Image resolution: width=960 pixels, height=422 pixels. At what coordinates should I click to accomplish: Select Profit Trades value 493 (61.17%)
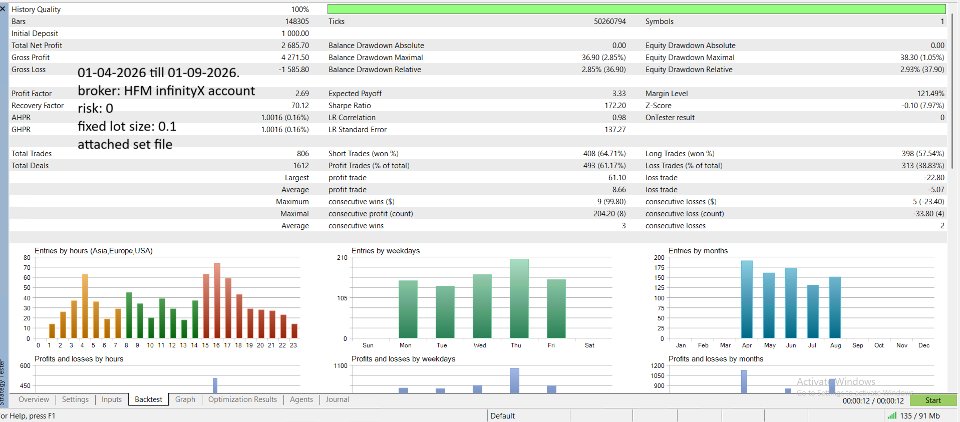[606, 165]
